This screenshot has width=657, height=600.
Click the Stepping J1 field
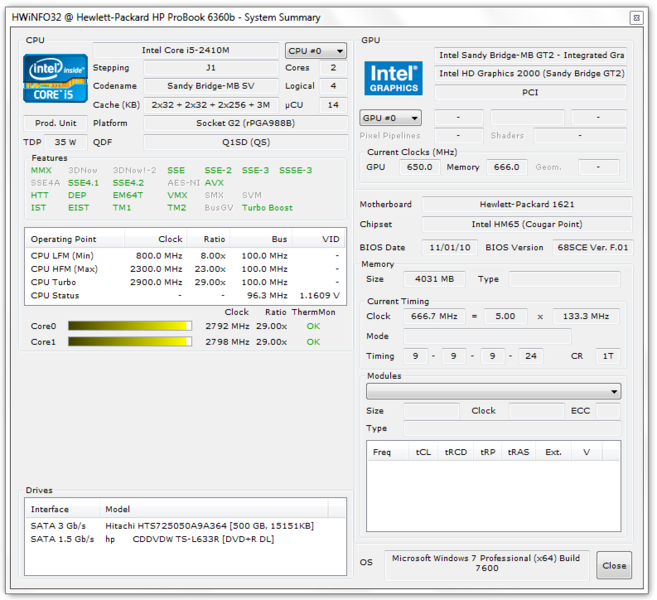(x=211, y=68)
